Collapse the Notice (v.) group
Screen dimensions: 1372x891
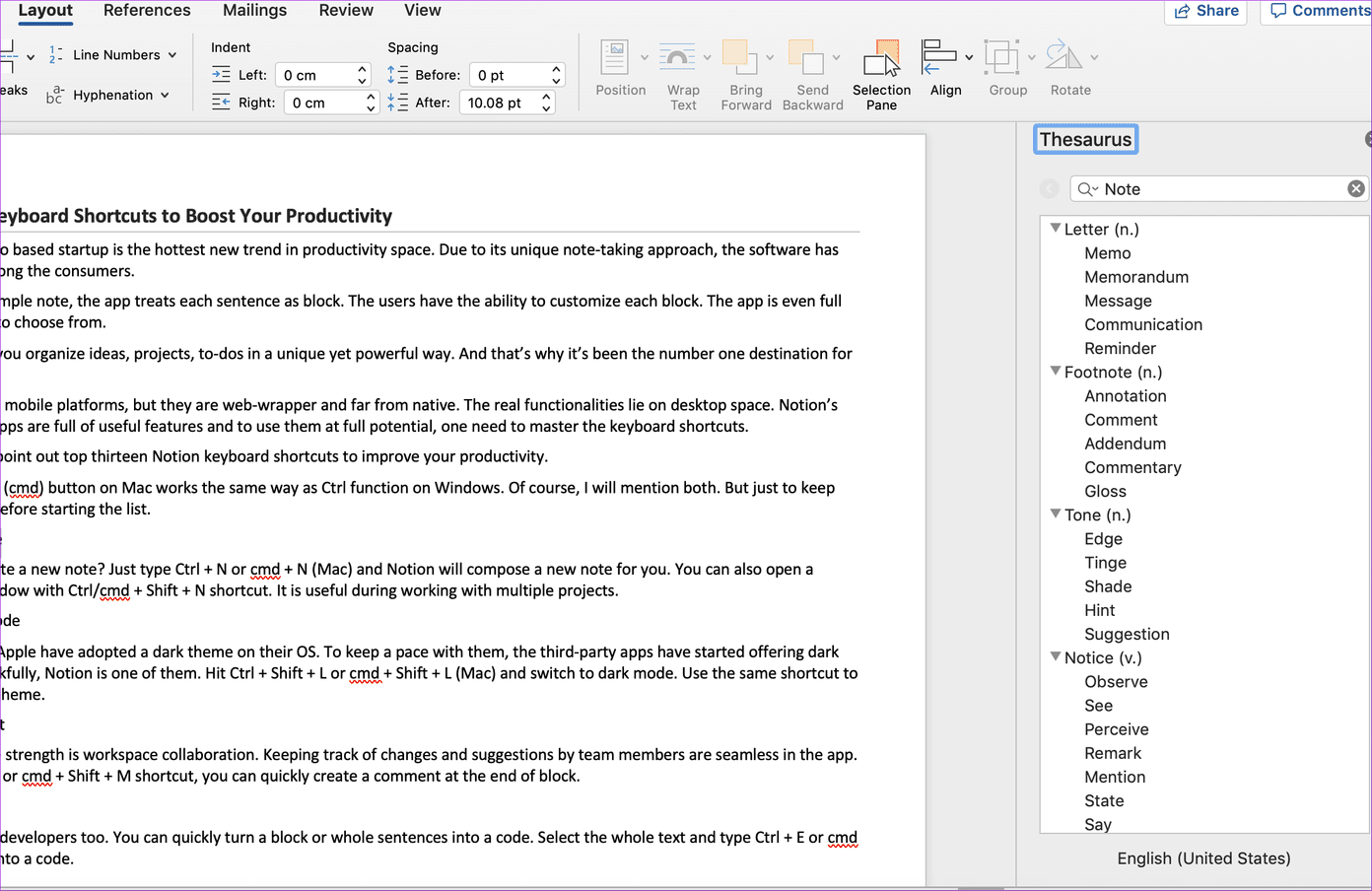click(1056, 656)
